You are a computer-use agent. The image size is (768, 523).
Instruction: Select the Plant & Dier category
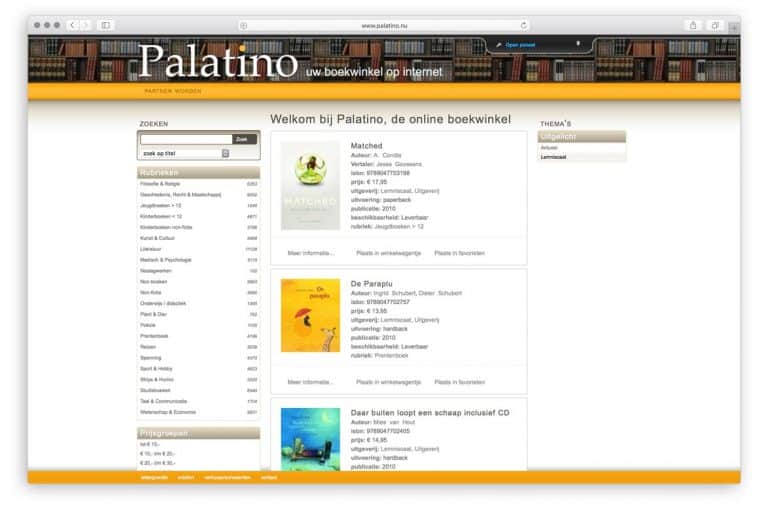click(153, 314)
